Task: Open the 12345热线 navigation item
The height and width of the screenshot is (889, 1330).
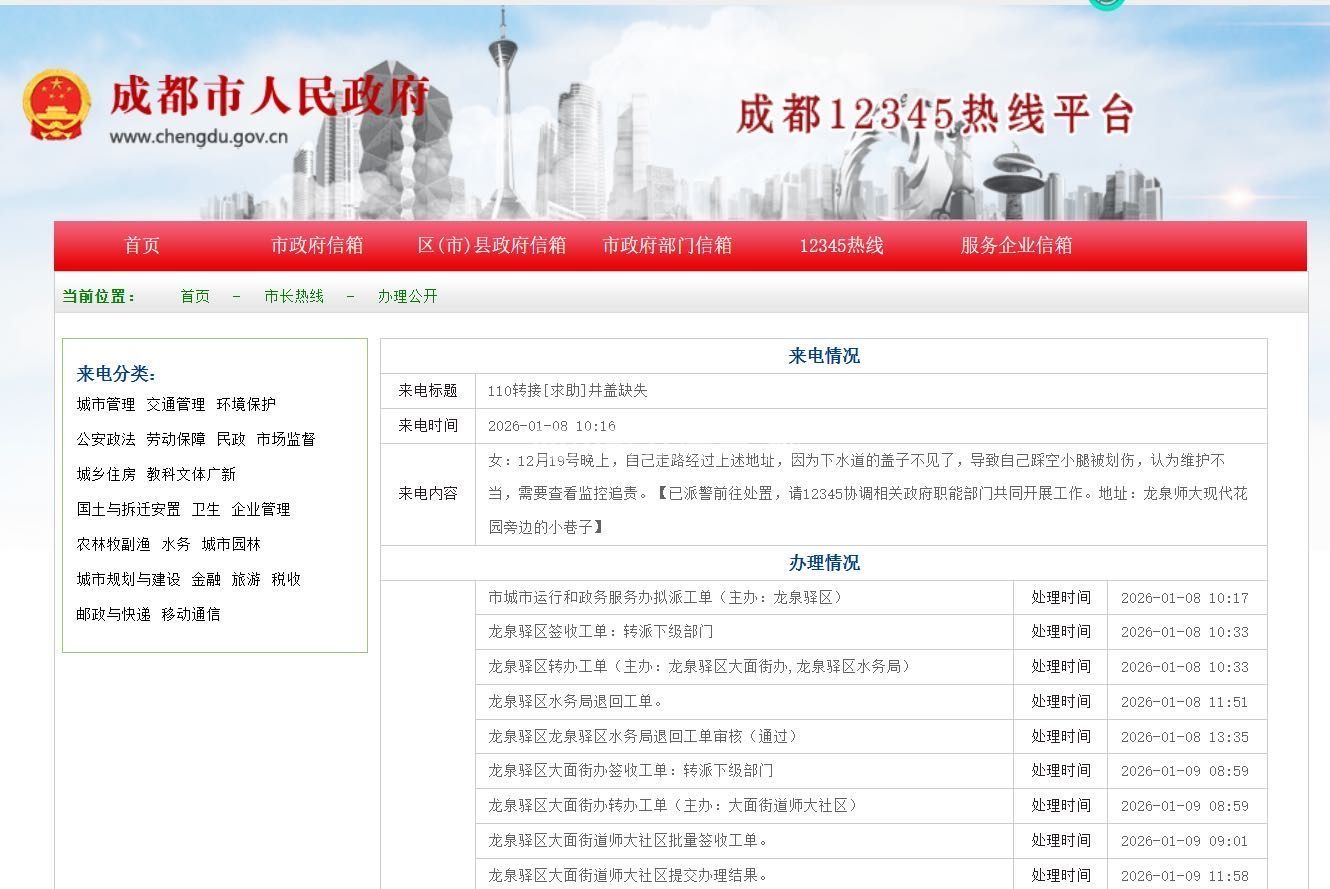Action: (x=841, y=246)
